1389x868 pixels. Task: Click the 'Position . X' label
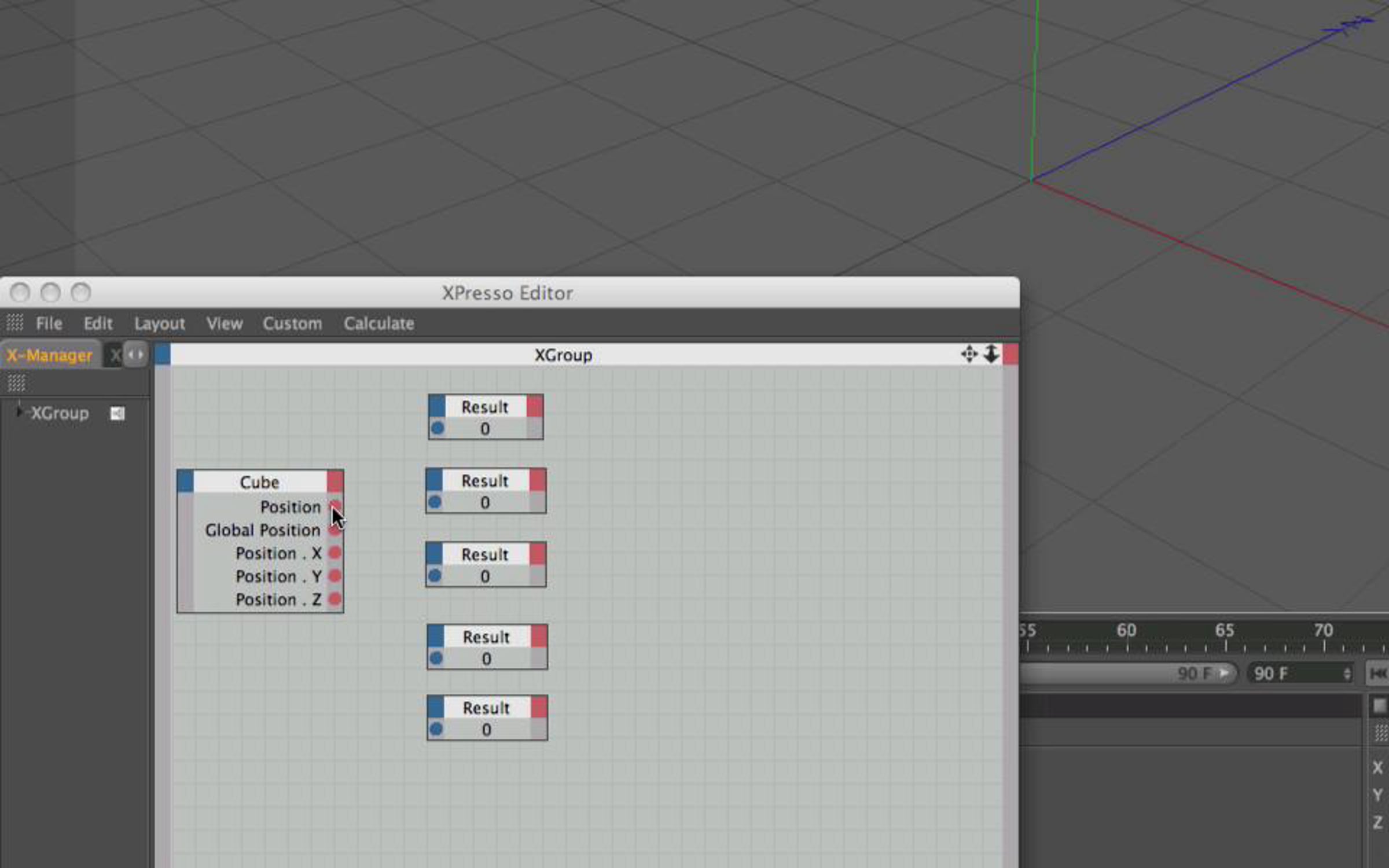pos(279,554)
